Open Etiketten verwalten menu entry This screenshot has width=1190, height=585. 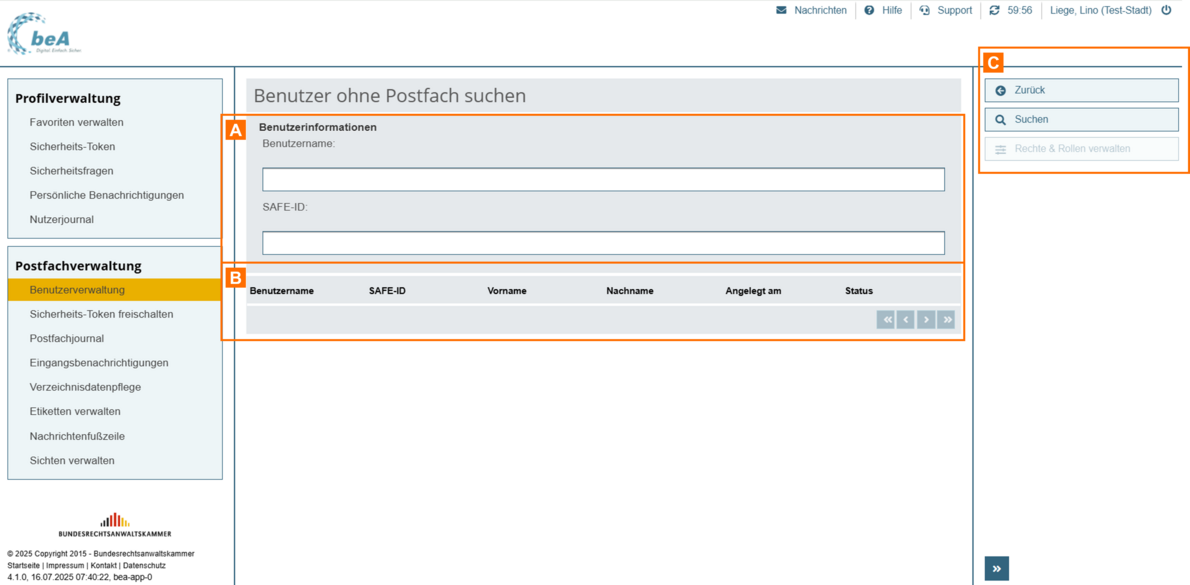(75, 412)
